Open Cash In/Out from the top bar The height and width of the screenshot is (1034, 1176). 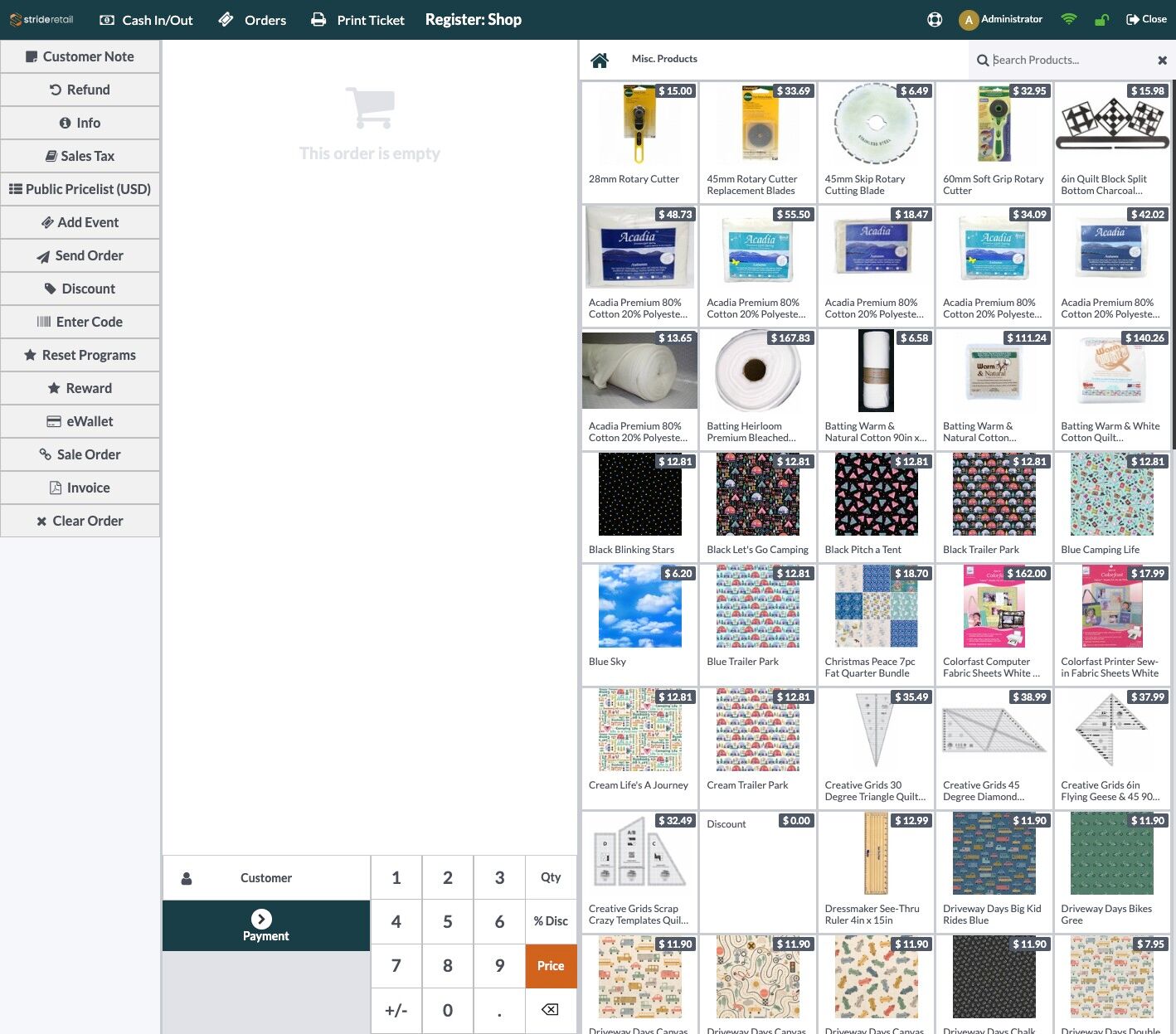[146, 20]
